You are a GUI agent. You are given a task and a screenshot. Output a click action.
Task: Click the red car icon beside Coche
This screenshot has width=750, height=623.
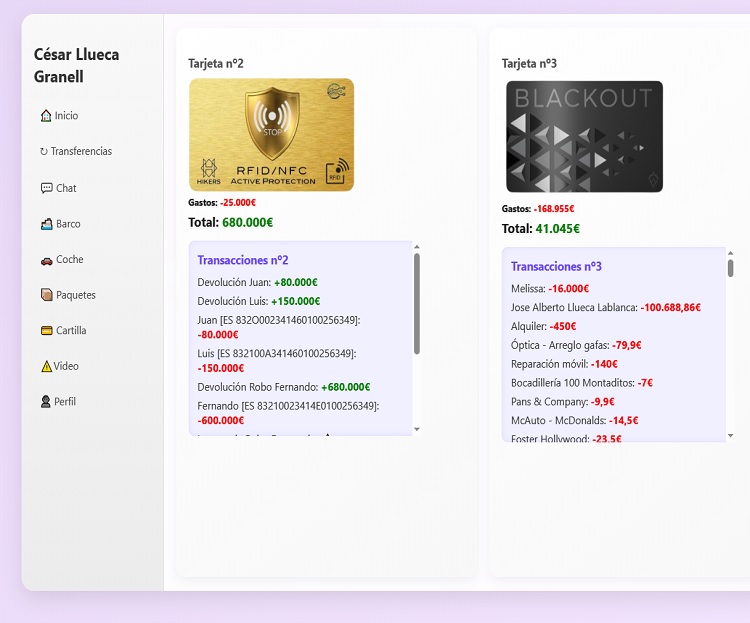coord(46,261)
